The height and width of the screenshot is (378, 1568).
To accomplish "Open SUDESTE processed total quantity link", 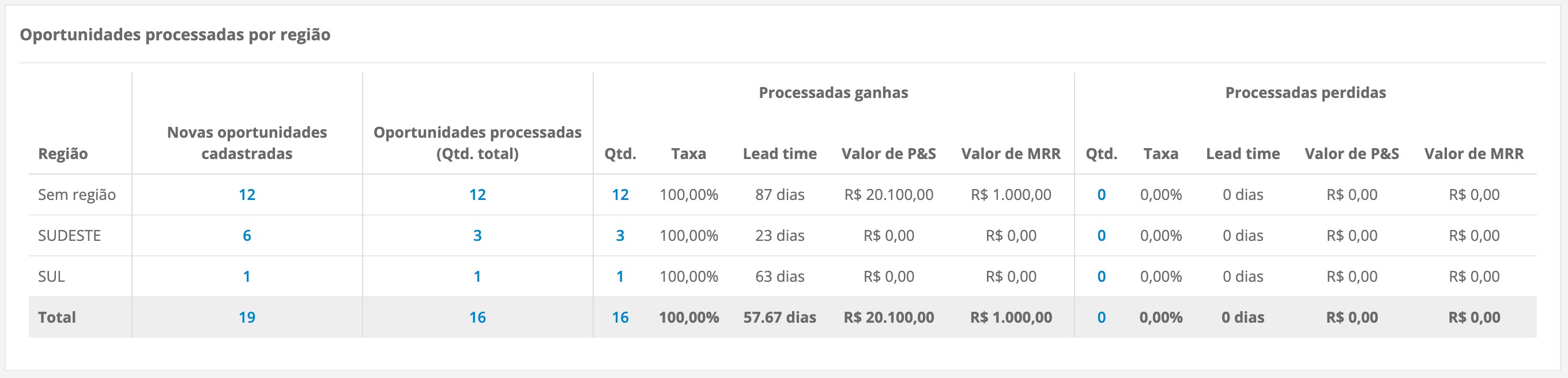I will click(477, 236).
